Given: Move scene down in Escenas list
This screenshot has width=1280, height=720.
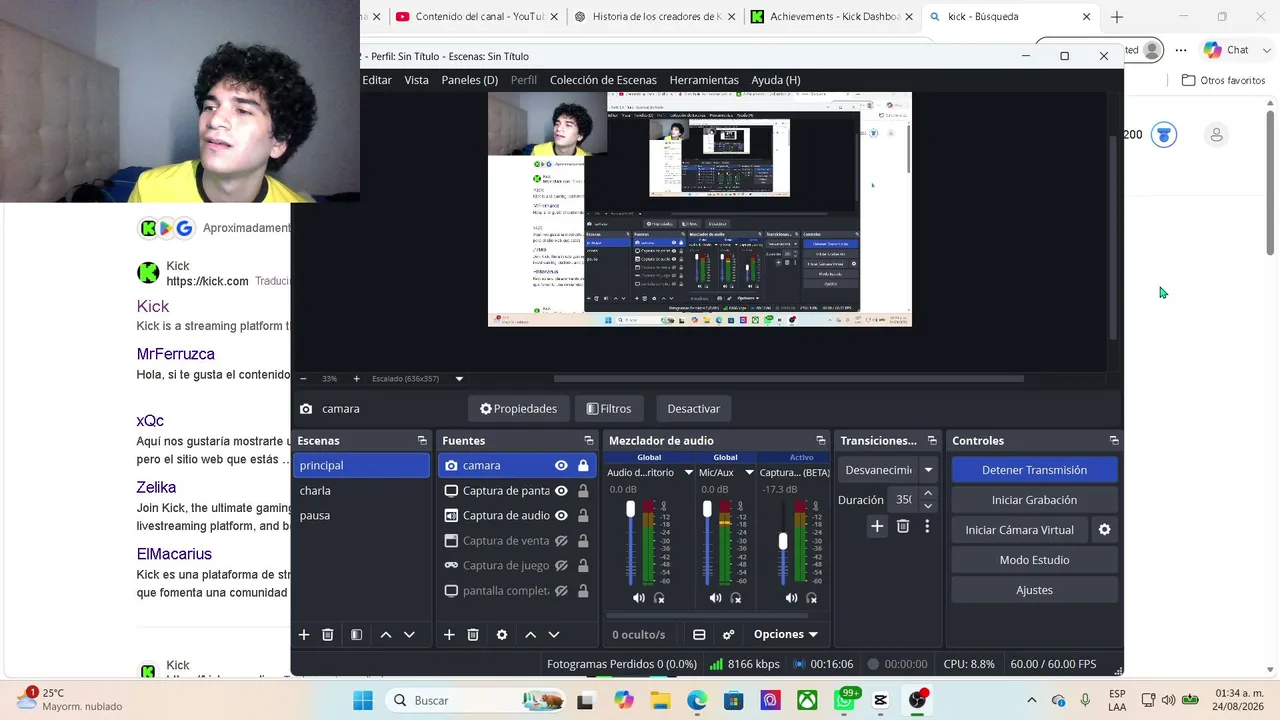Looking at the screenshot, I should [409, 635].
